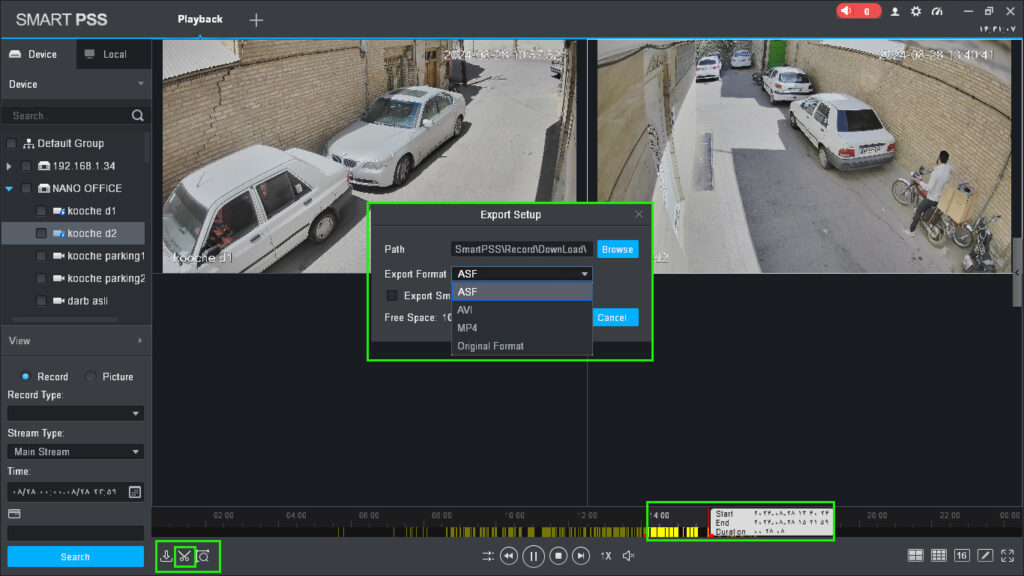Tick the kooche d1 channel checkbox
Screen dimensions: 1024x576
pos(41,211)
